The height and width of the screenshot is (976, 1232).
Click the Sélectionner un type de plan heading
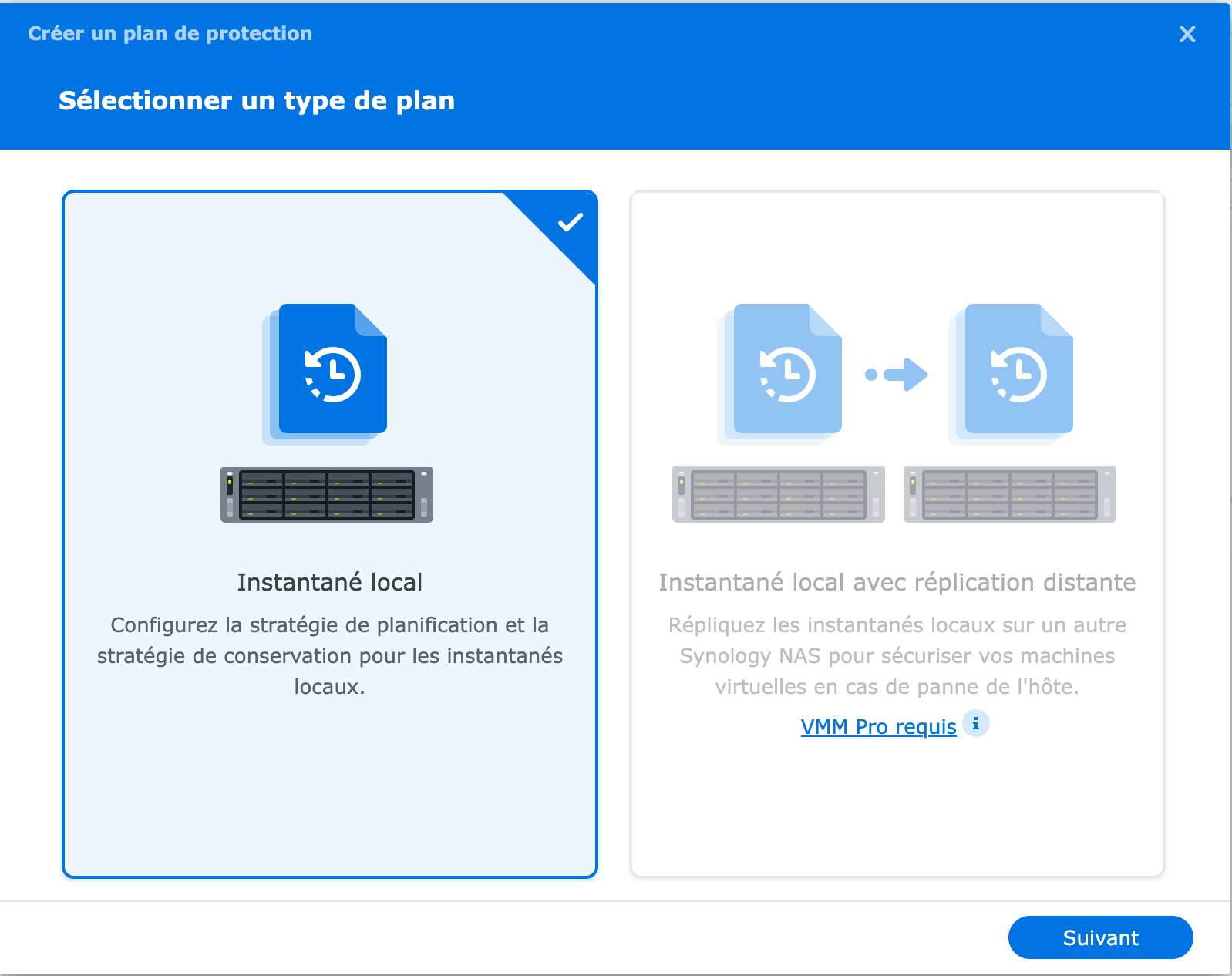pyautogui.click(x=257, y=101)
